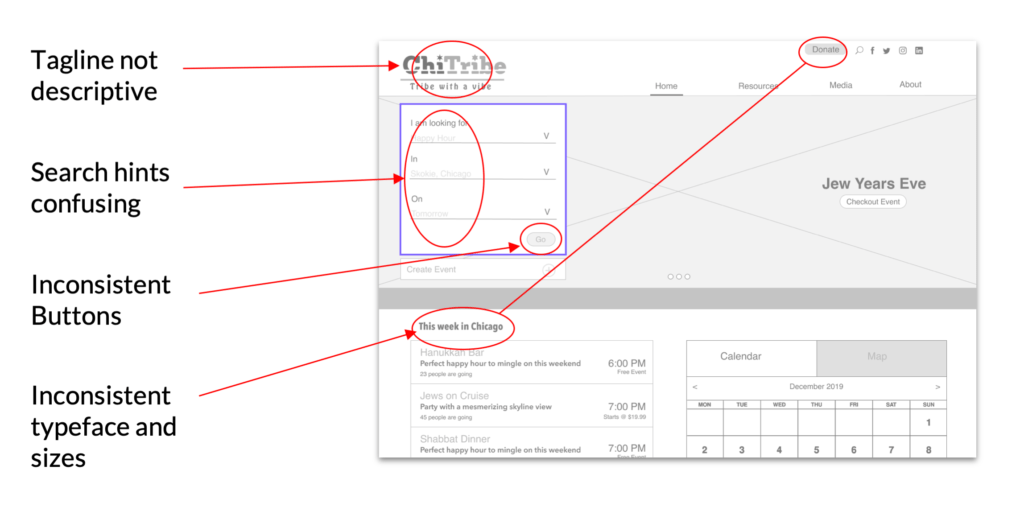This screenshot has height=511, width=1024.
Task: Click the 'December 2019' month label
Action: [816, 387]
